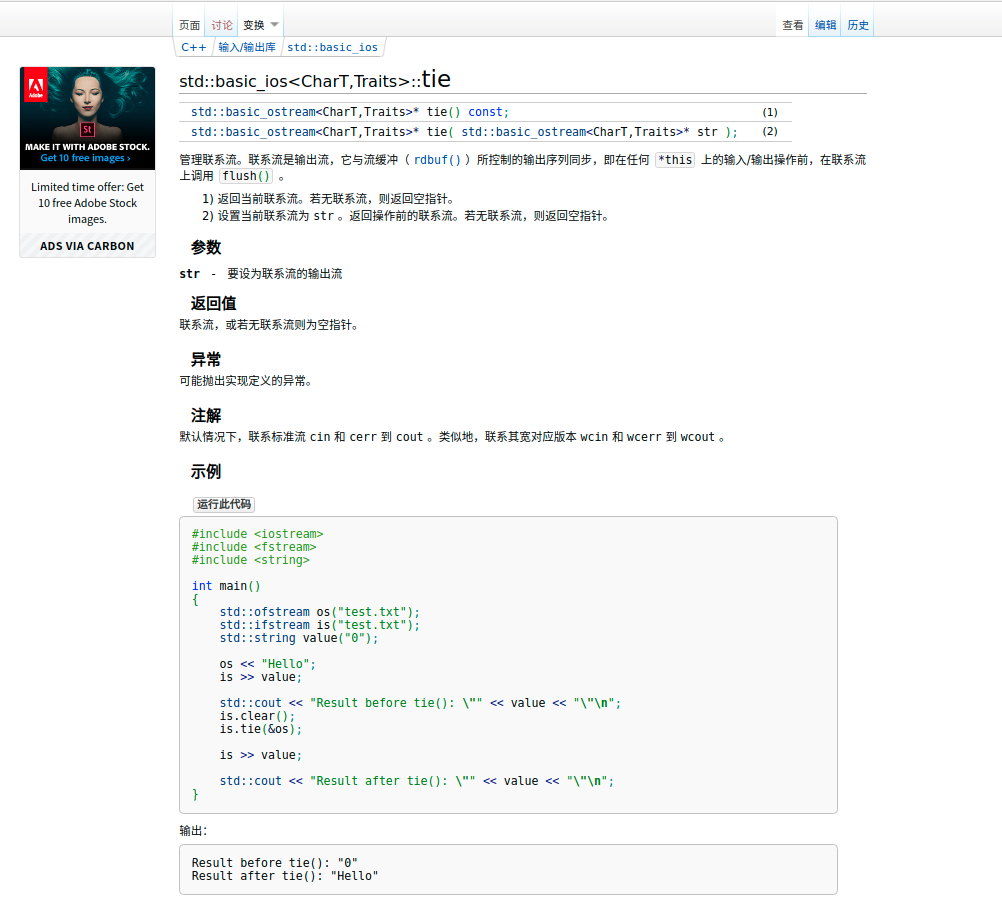Click the Adobe Stock ad image
The image size is (1002, 904).
[87, 117]
